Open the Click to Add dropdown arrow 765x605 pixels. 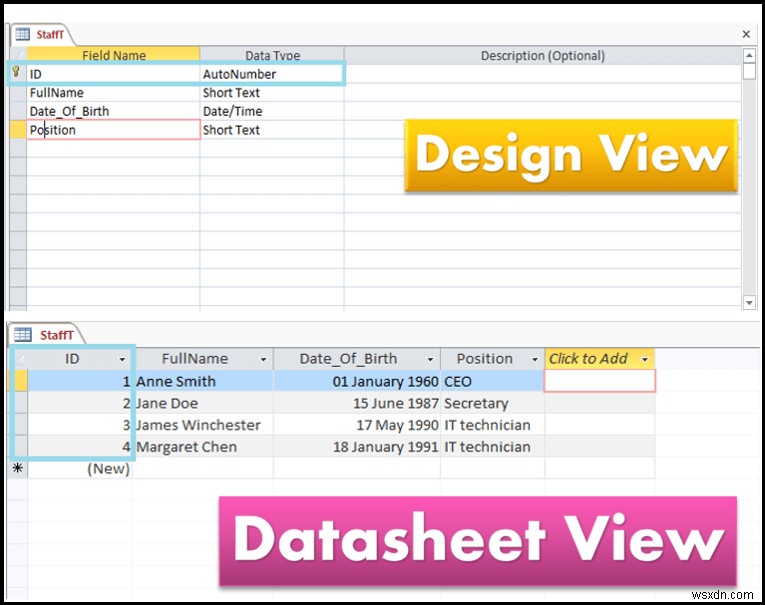[x=644, y=360]
